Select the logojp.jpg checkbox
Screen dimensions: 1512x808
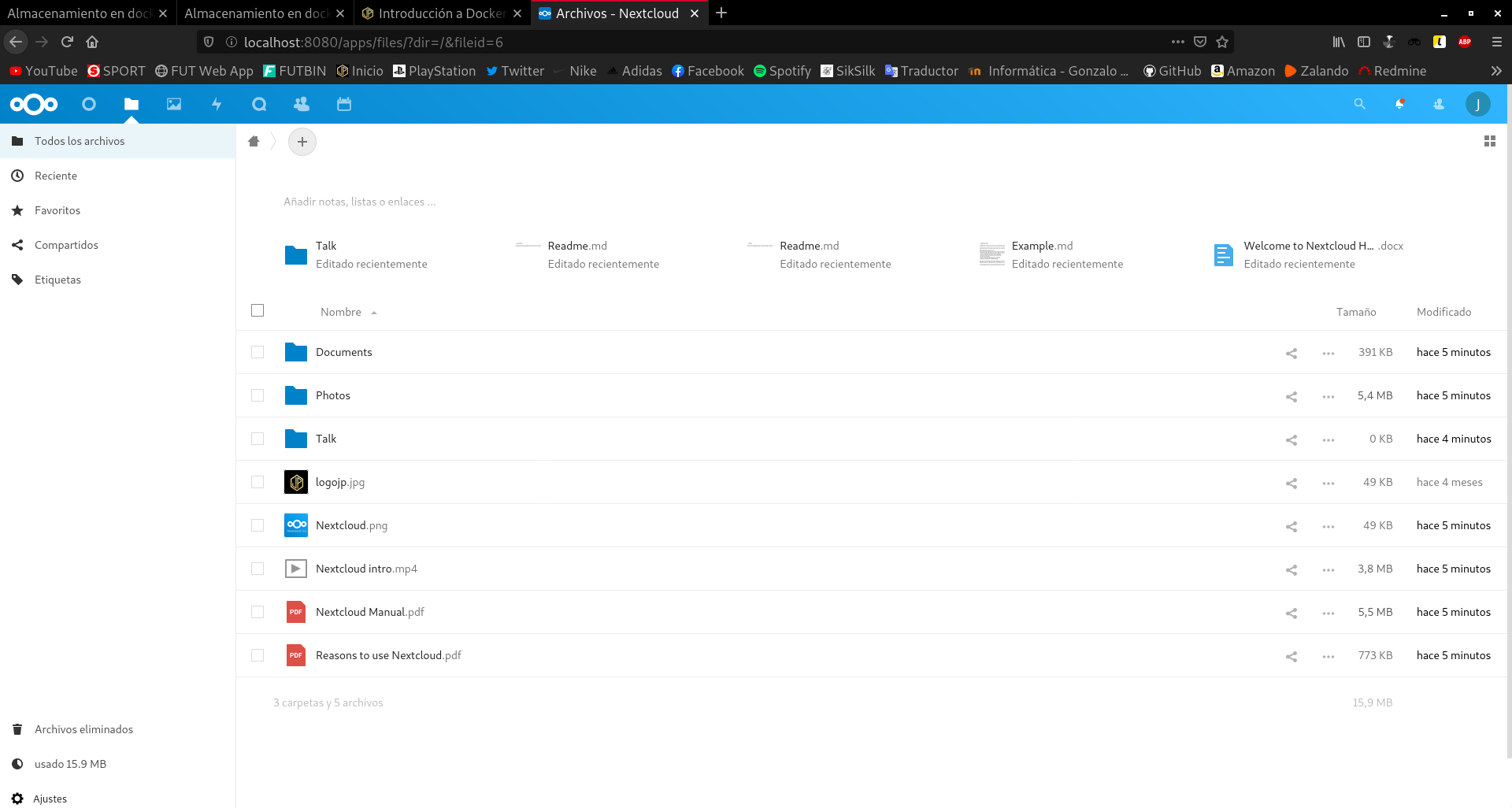click(258, 482)
